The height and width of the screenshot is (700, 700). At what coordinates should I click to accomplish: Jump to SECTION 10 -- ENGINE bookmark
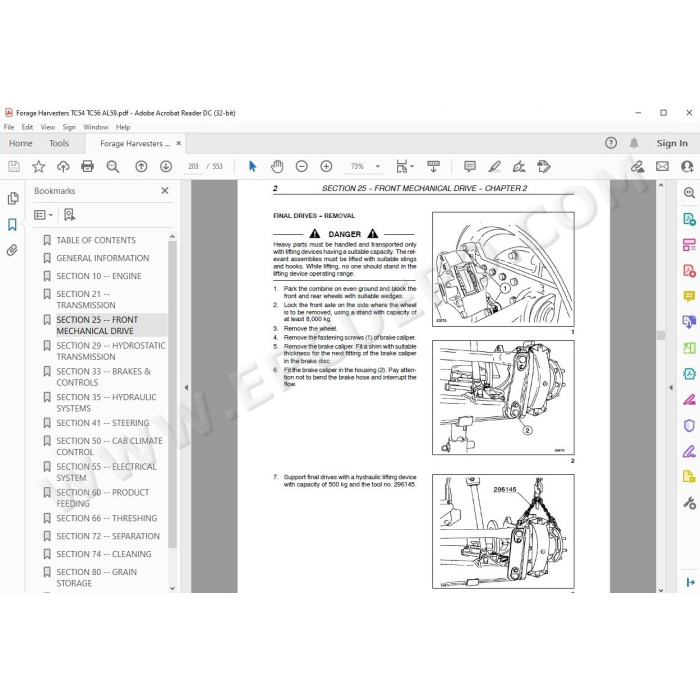pos(99,276)
